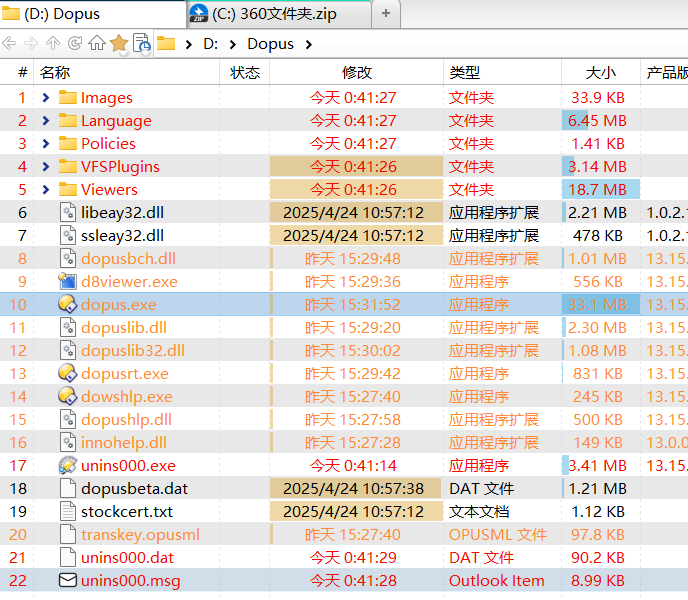Click the libeay32.dll file icon
The height and width of the screenshot is (600, 688).
(68, 212)
